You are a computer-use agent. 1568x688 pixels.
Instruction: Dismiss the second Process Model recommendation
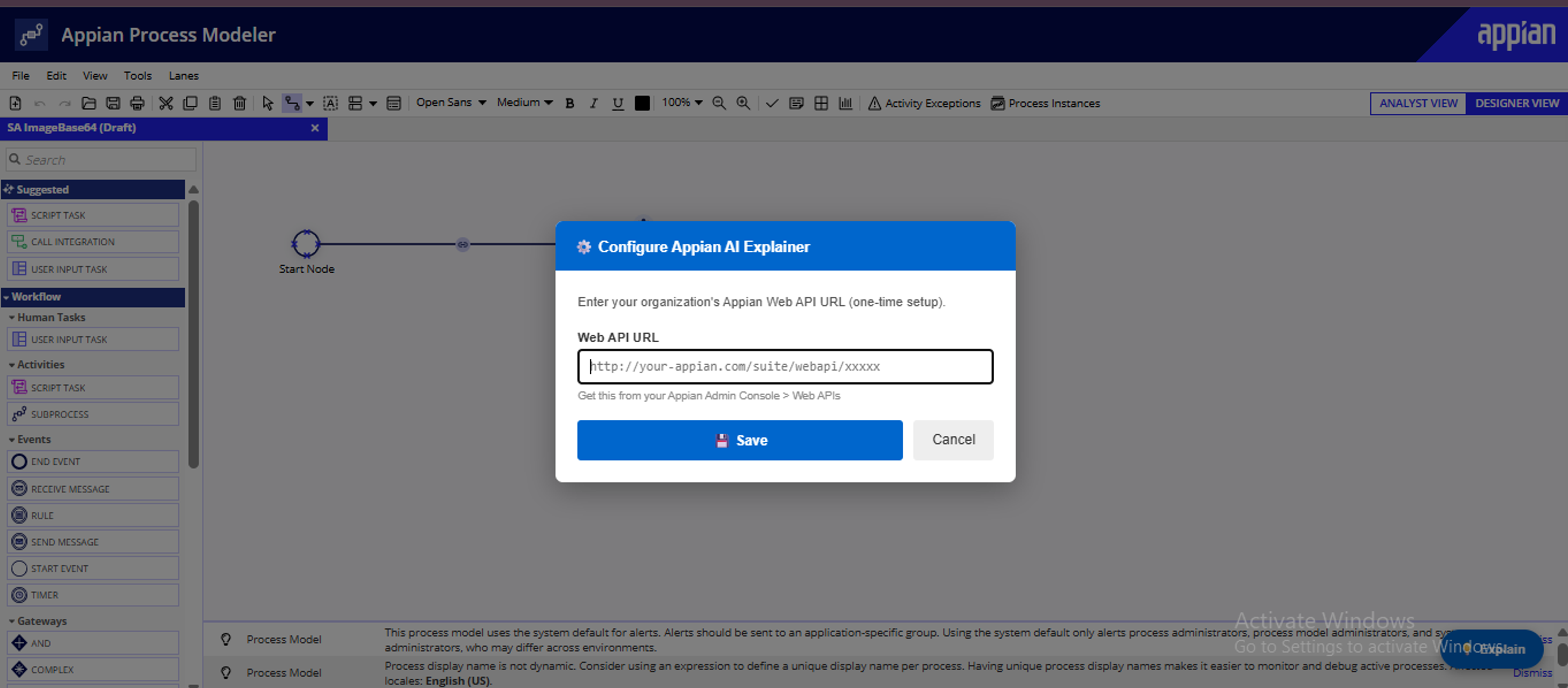pyautogui.click(x=1533, y=673)
